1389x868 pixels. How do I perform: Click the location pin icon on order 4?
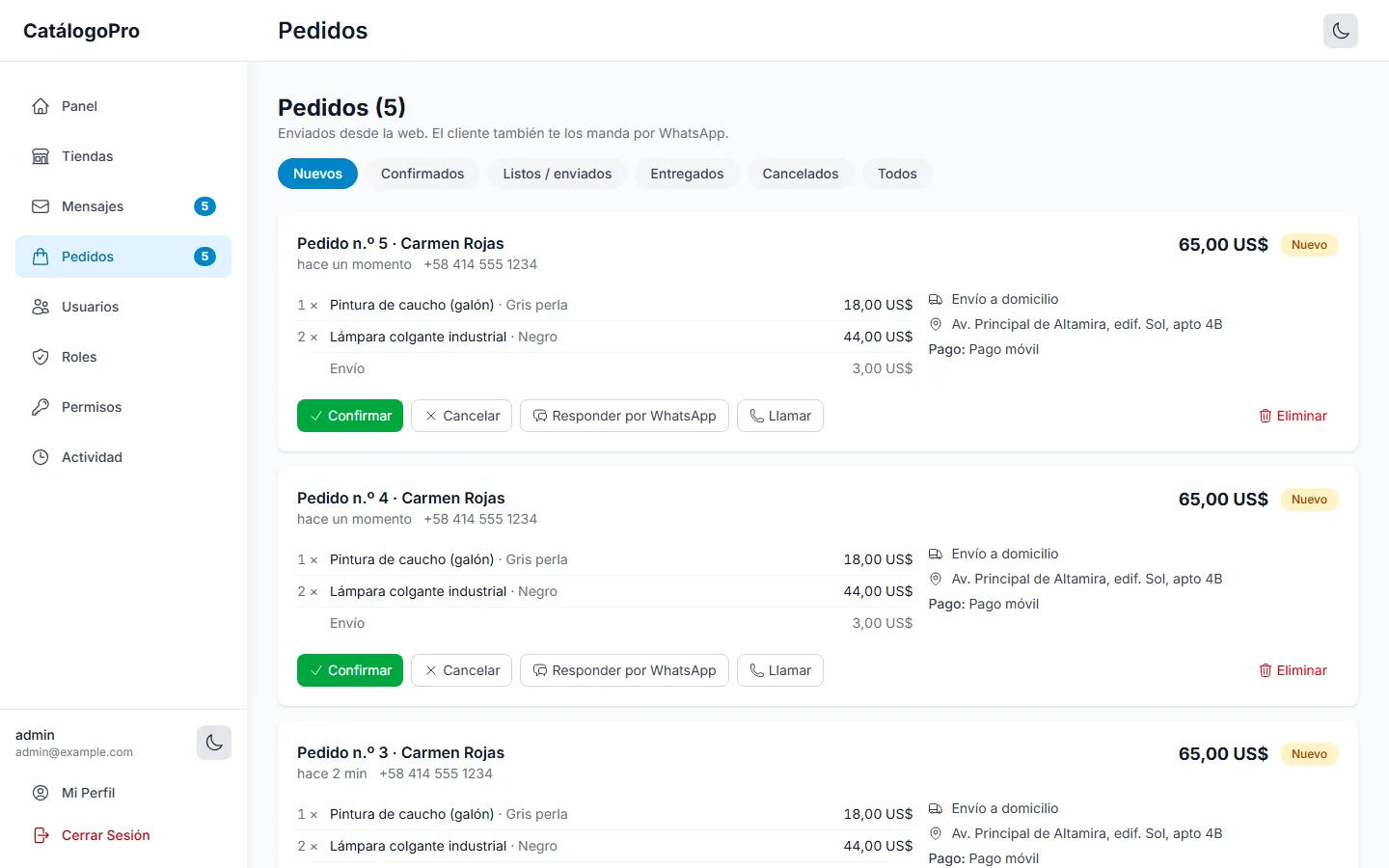(x=936, y=579)
